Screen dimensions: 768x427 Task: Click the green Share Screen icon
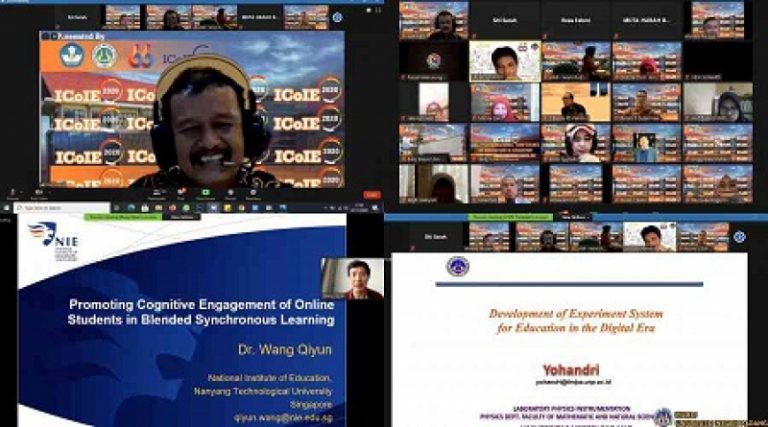[x=206, y=193]
